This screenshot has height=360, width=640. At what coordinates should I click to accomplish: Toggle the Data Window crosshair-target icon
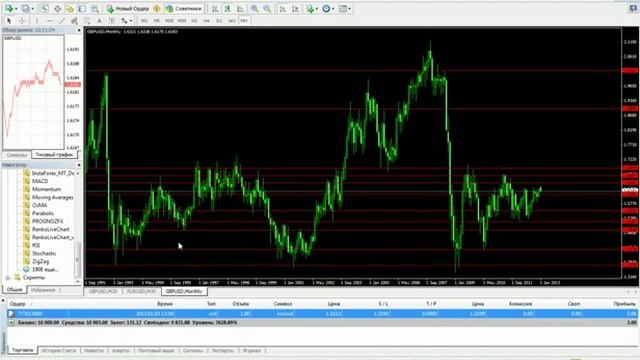58,9
